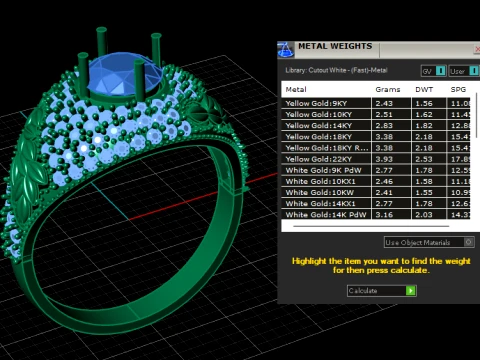The width and height of the screenshot is (480, 360).
Task: Click the SPG column header
Action: (458, 89)
